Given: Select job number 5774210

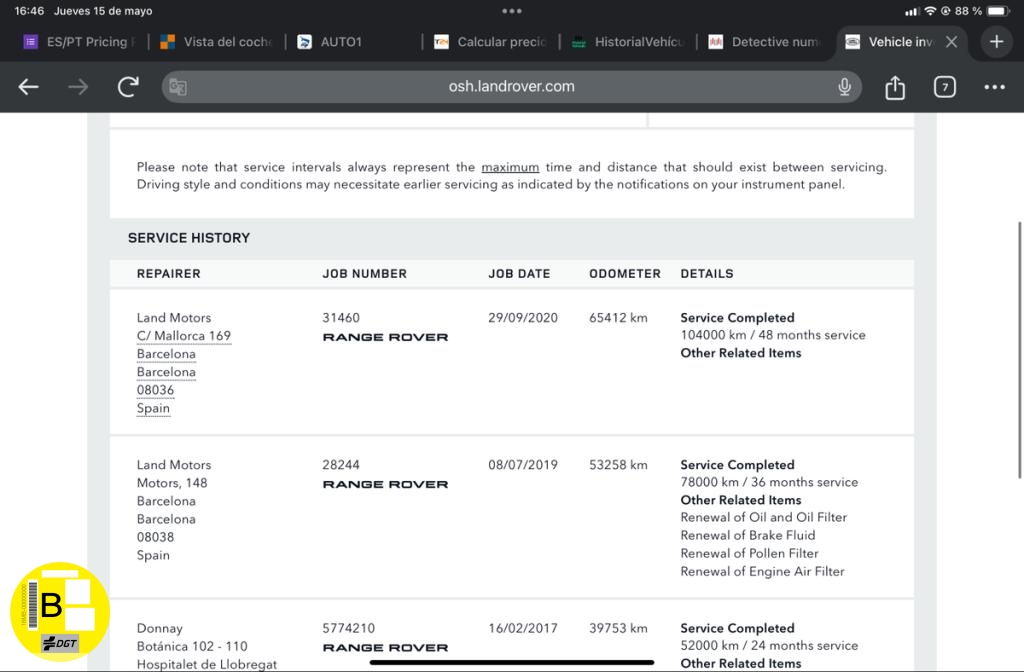Looking at the screenshot, I should pos(349,628).
